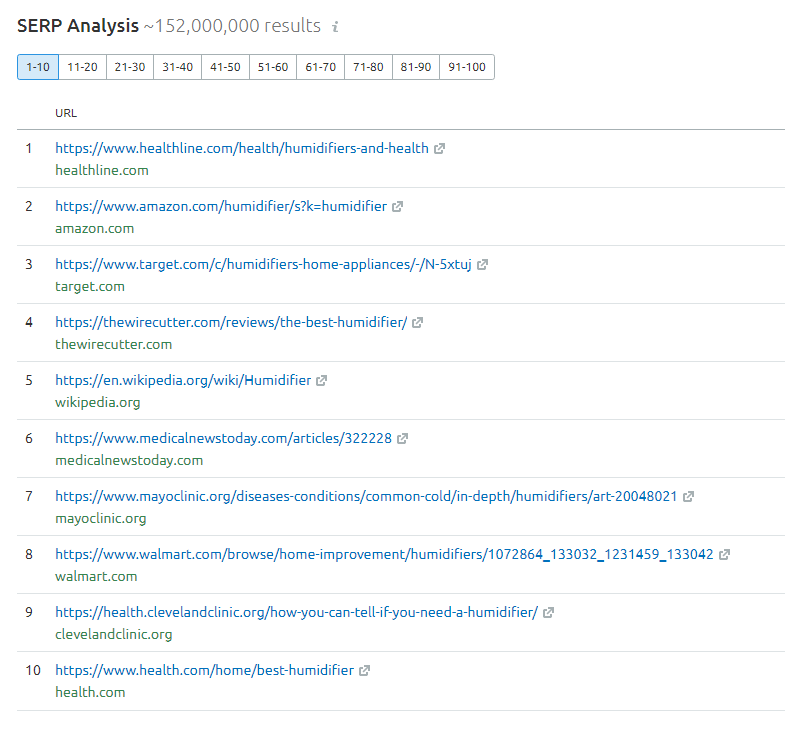Open external link icon for walmart URL

click(724, 555)
